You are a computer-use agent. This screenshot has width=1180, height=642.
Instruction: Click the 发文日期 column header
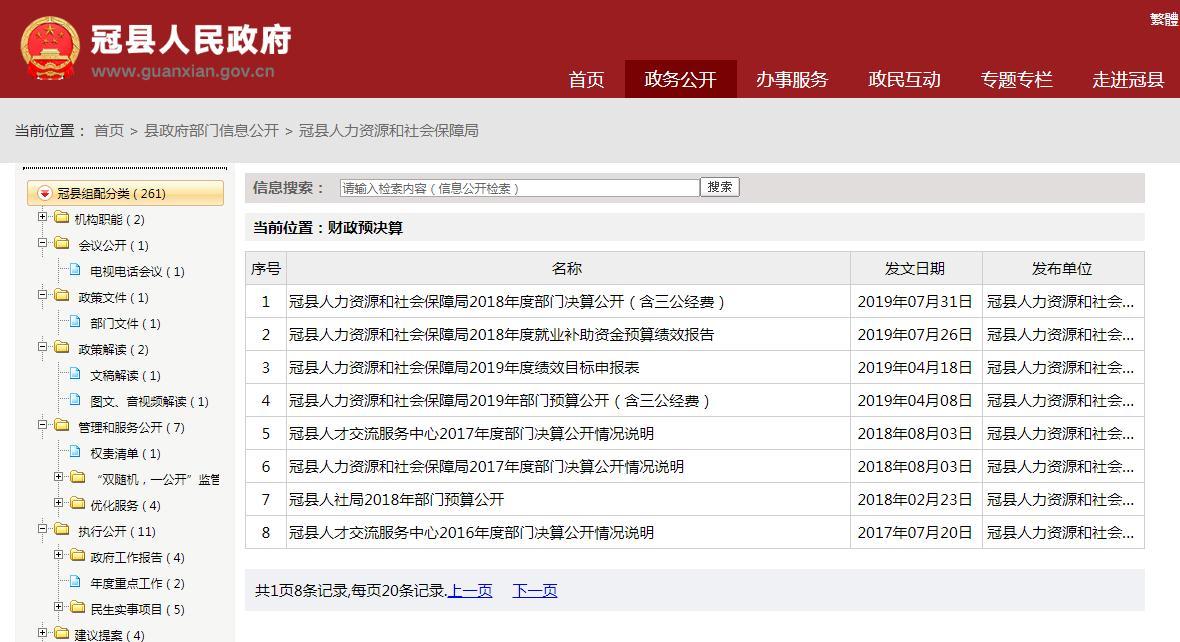915,269
